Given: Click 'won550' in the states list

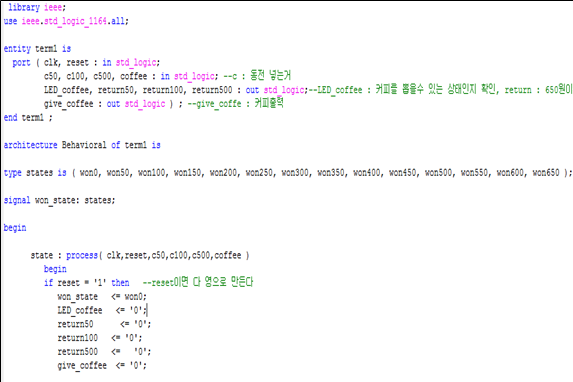Looking at the screenshot, I should (x=474, y=173).
